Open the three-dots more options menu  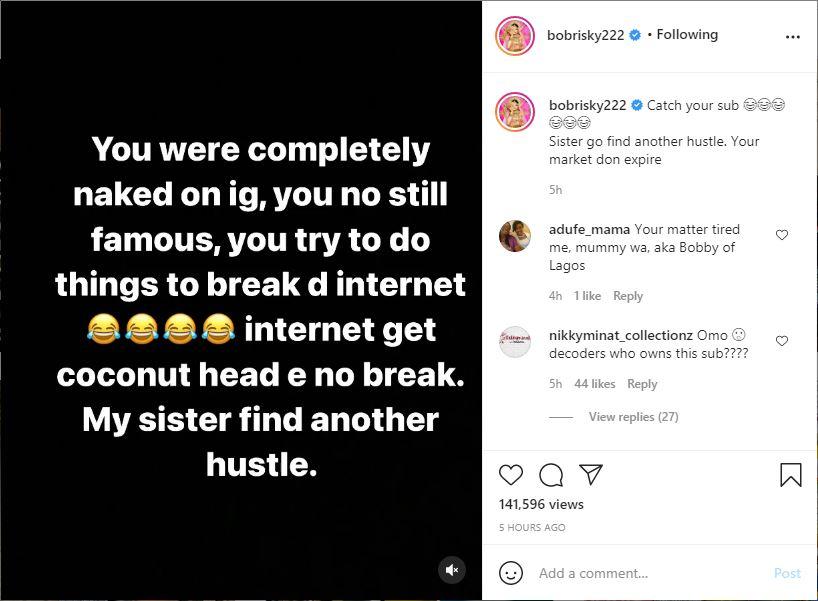click(x=793, y=36)
